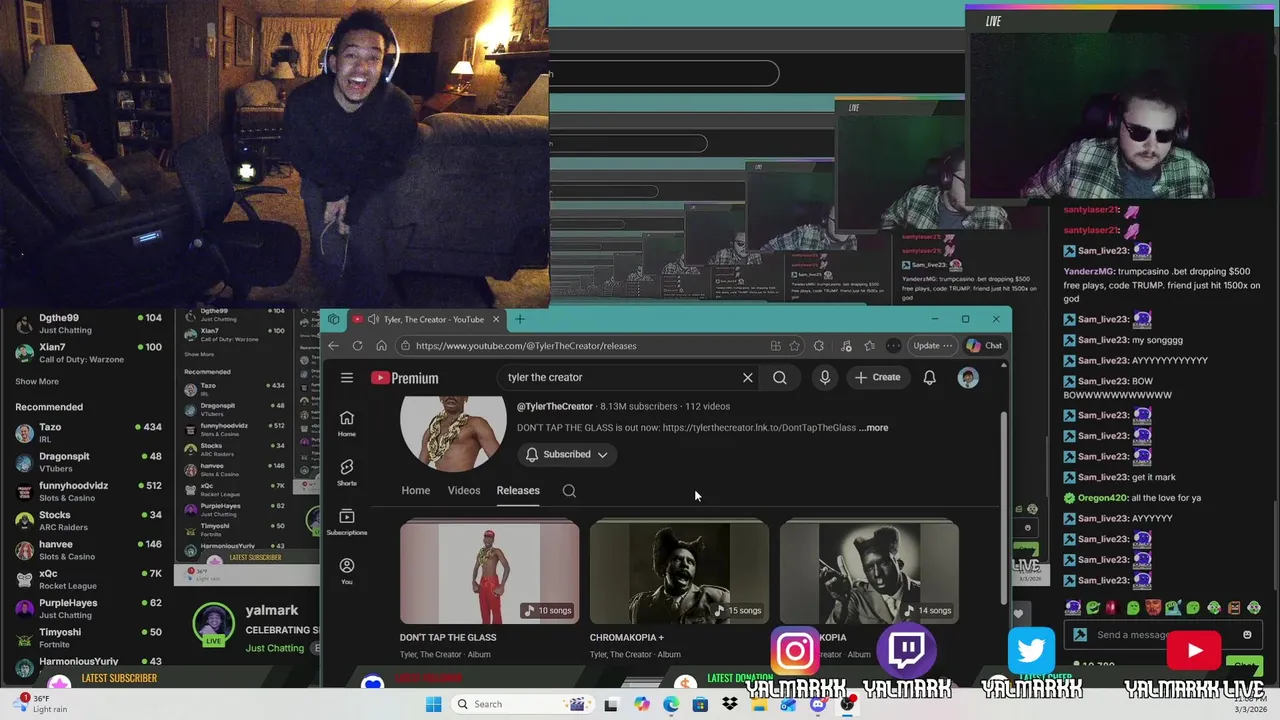
Task: Expand the channel description with ...more
Action: click(x=873, y=428)
